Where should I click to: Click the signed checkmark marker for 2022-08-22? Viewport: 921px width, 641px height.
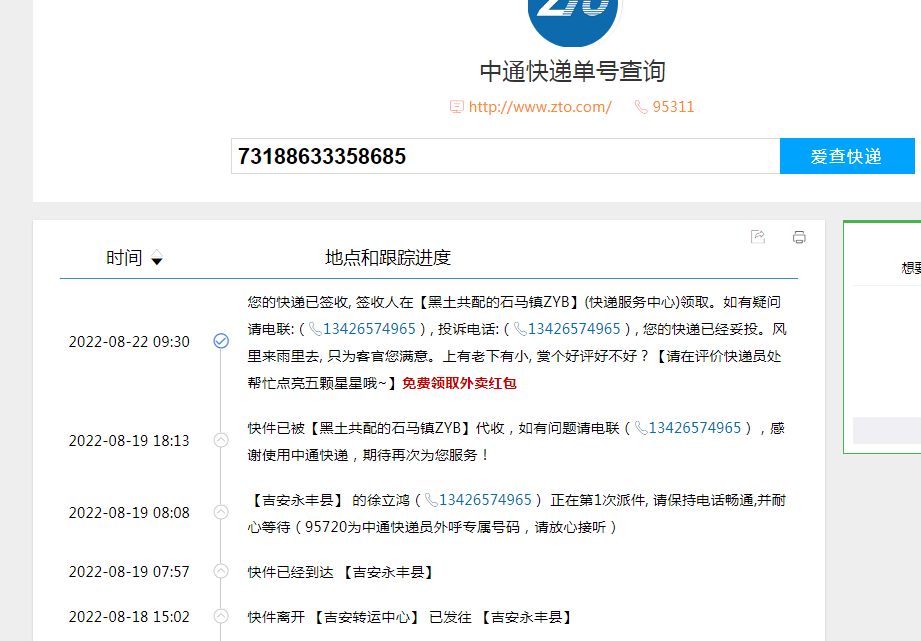(x=221, y=341)
